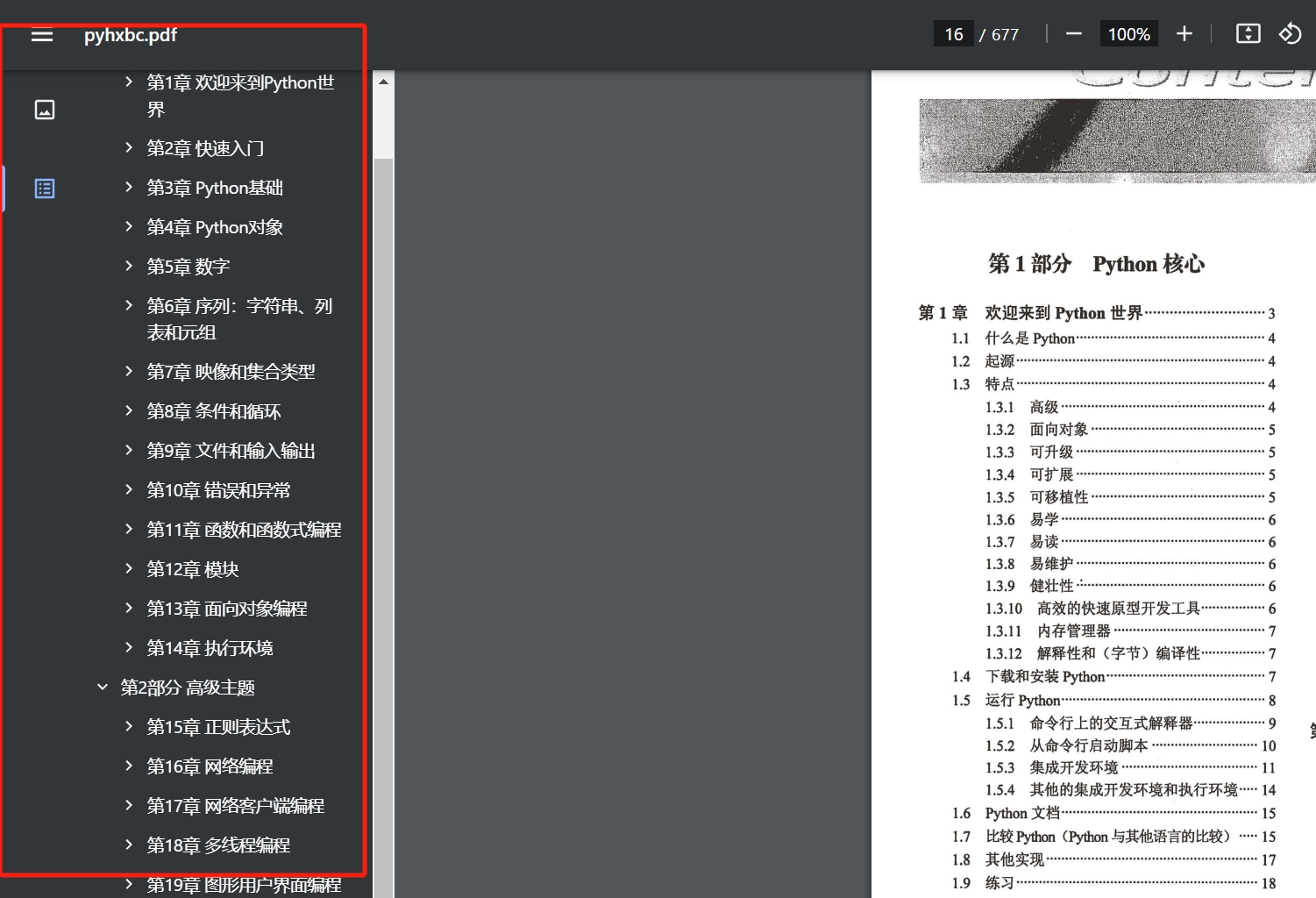Rotate the document with the rotate icon
Screen dimensions: 1316x898
pyautogui.click(x=1290, y=34)
